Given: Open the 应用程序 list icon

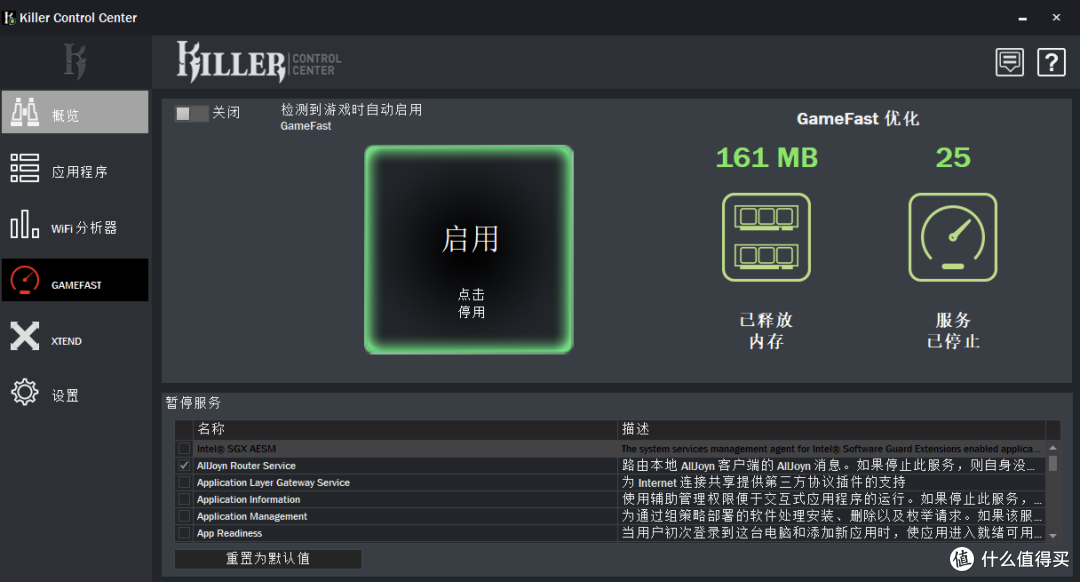Looking at the screenshot, I should [25, 168].
